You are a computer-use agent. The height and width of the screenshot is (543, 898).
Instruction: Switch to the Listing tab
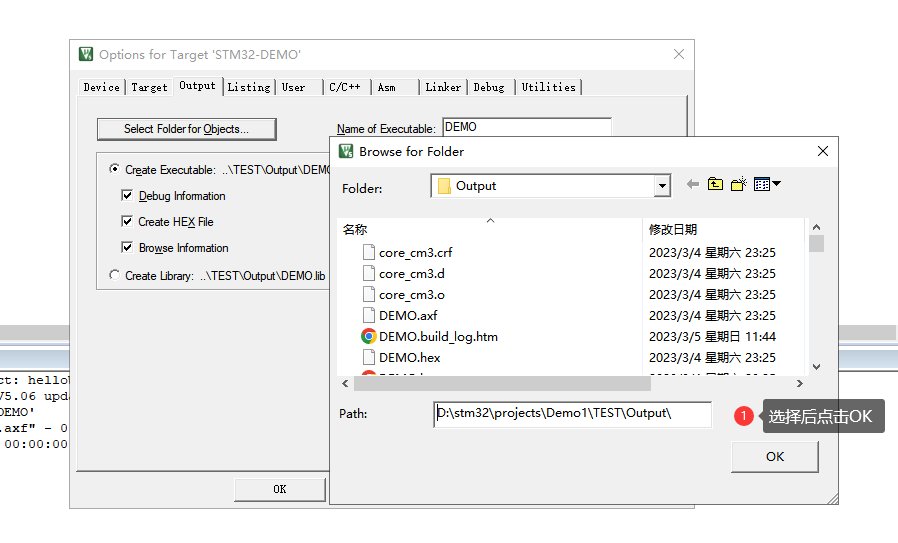click(x=249, y=87)
